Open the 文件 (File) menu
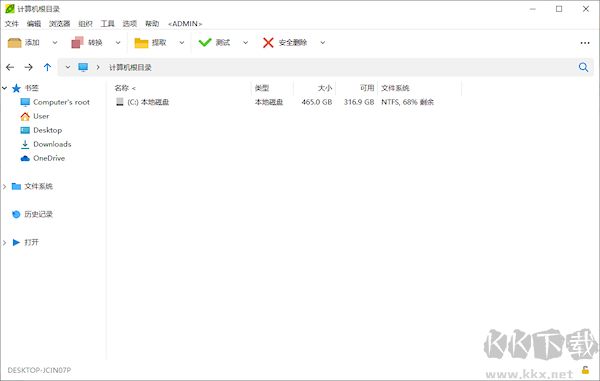The width and height of the screenshot is (600, 381). point(11,24)
